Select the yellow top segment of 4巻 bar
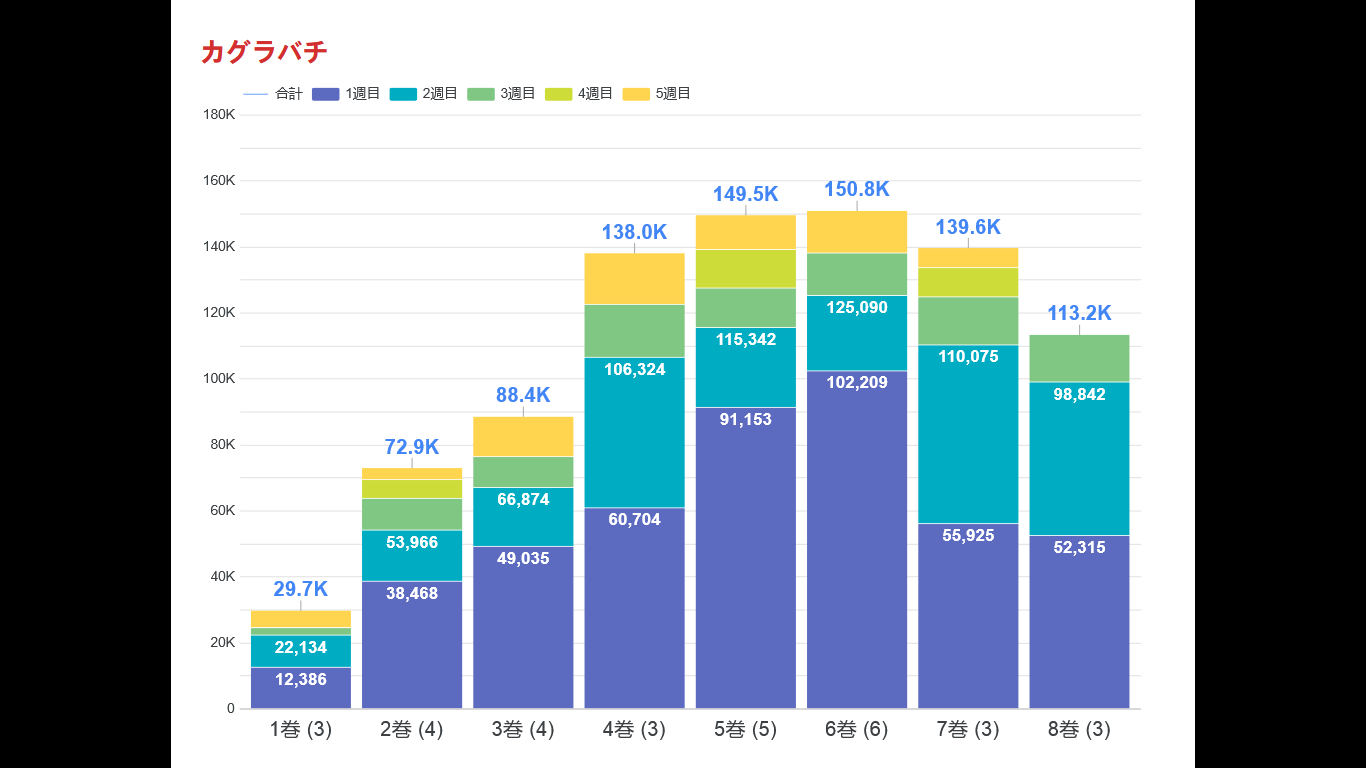The height and width of the screenshot is (768, 1366). pyautogui.click(x=634, y=278)
